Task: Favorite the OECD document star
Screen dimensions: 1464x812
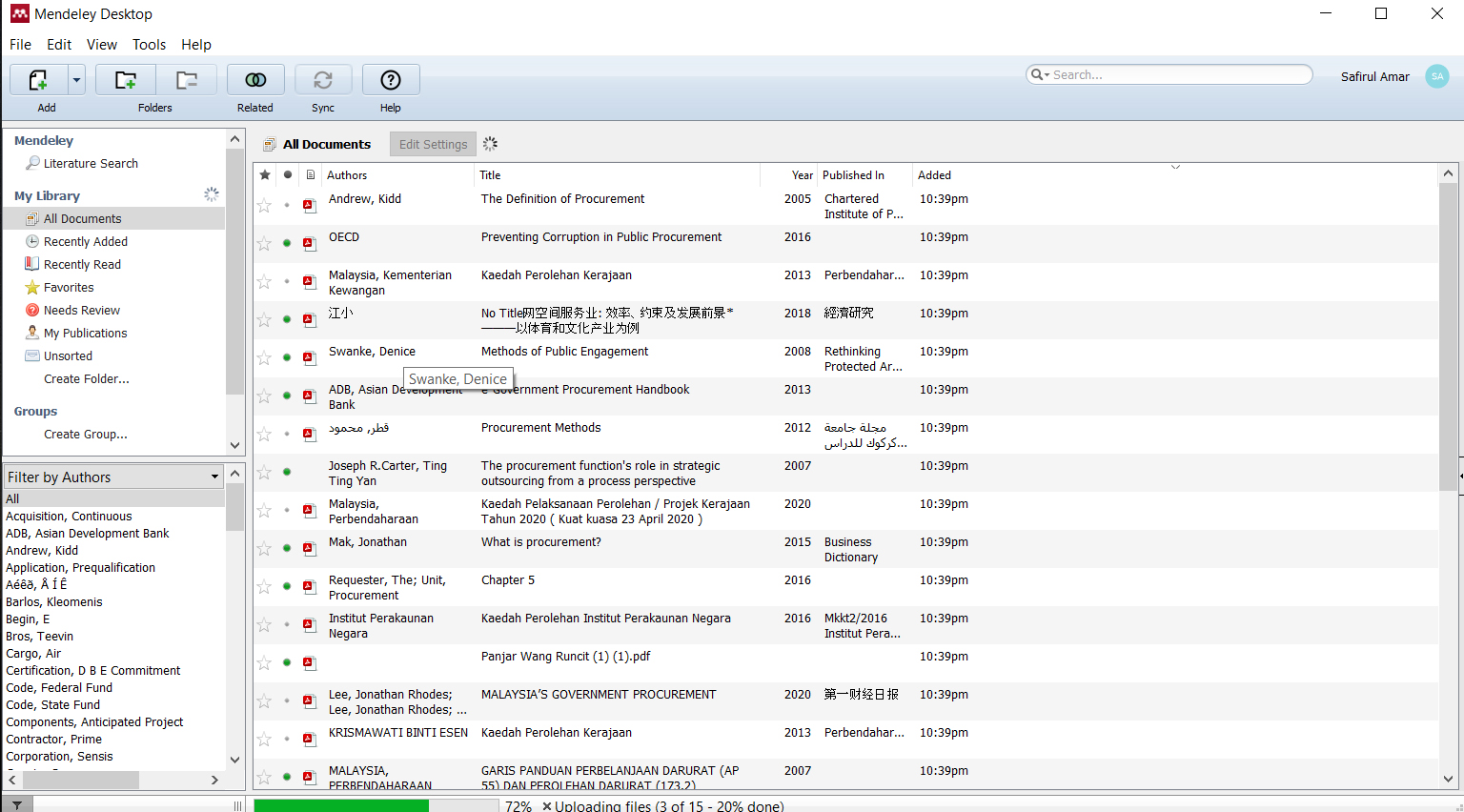Action: point(264,244)
